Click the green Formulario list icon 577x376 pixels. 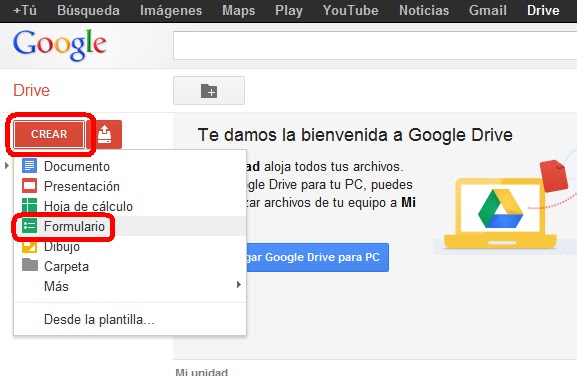pyautogui.click(x=29, y=226)
